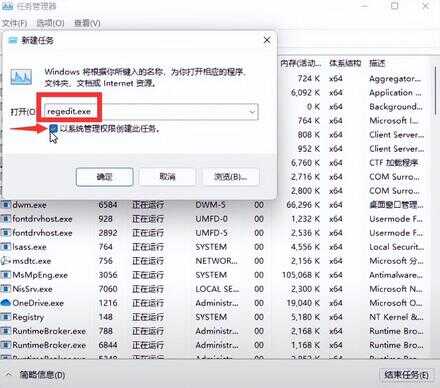Click the DWM-5 user name cell
The image size is (440, 388).
tap(211, 205)
